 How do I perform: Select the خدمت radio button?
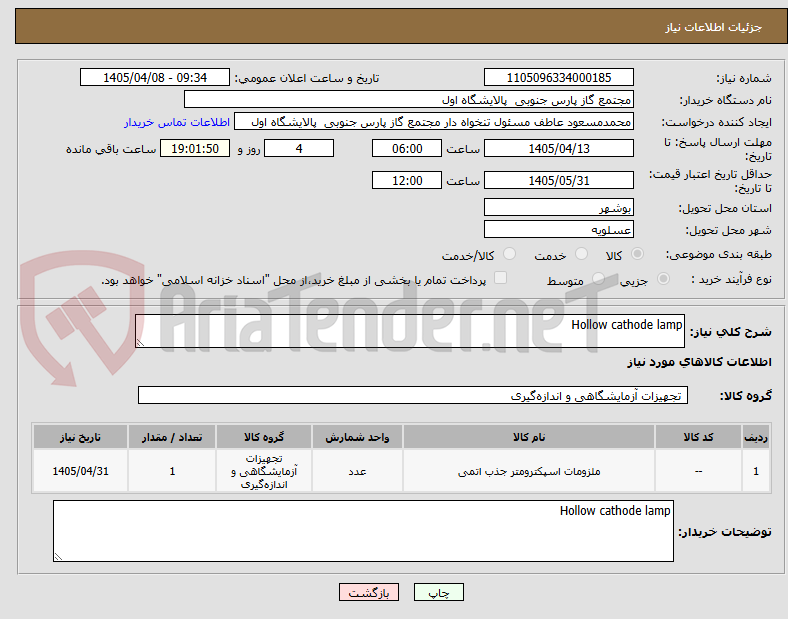(581, 254)
